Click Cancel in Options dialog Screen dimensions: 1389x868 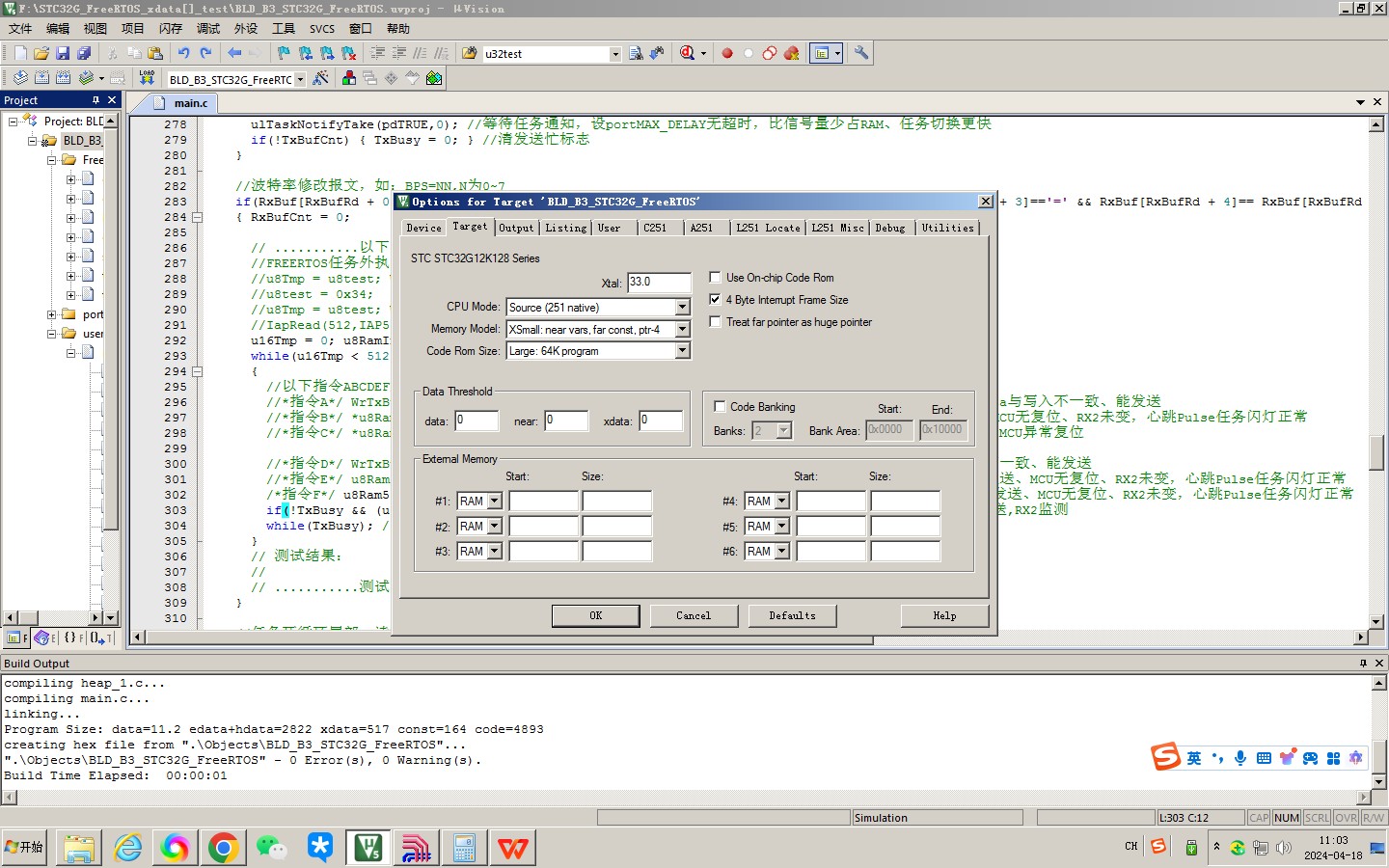[x=694, y=615]
